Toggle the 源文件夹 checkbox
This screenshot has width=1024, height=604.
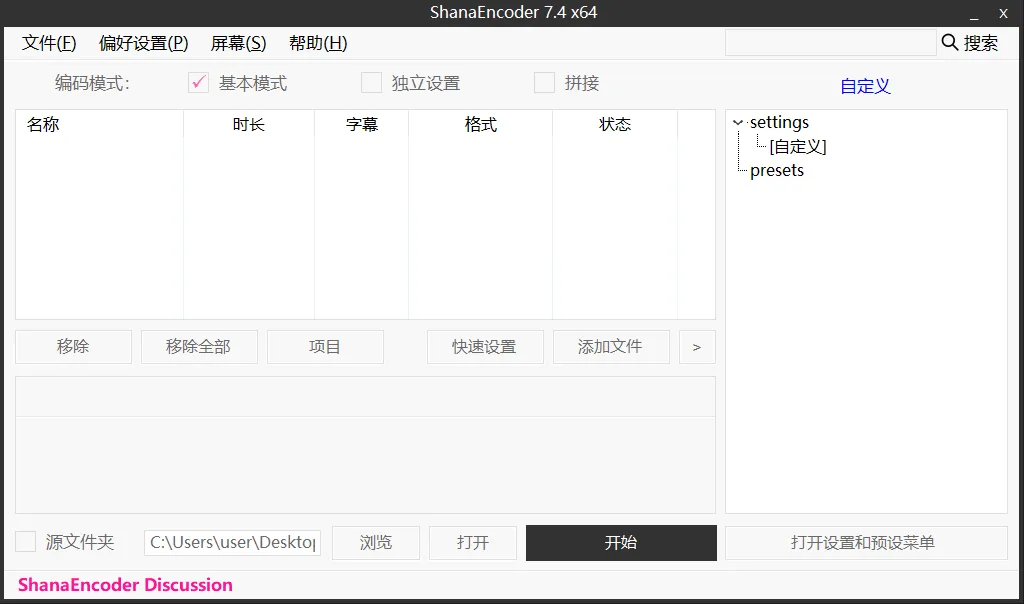click(25, 541)
